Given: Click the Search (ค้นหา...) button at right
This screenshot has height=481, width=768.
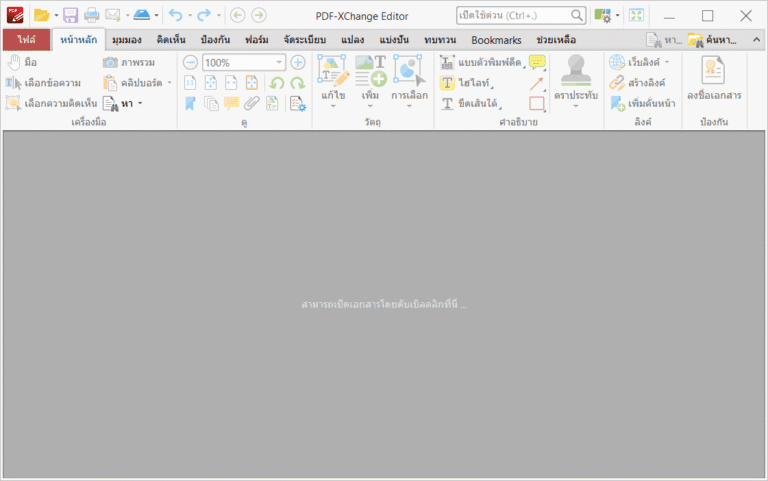Looking at the screenshot, I should [712, 40].
